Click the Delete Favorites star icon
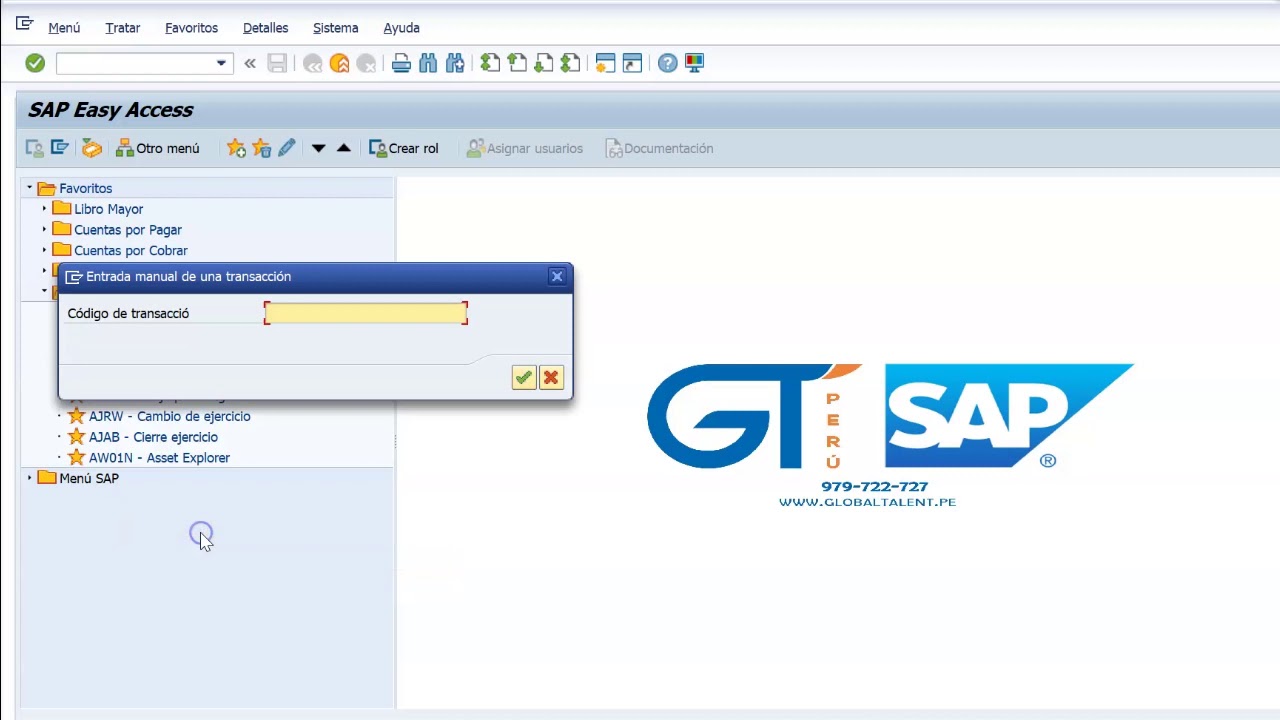The image size is (1280, 720). [262, 148]
